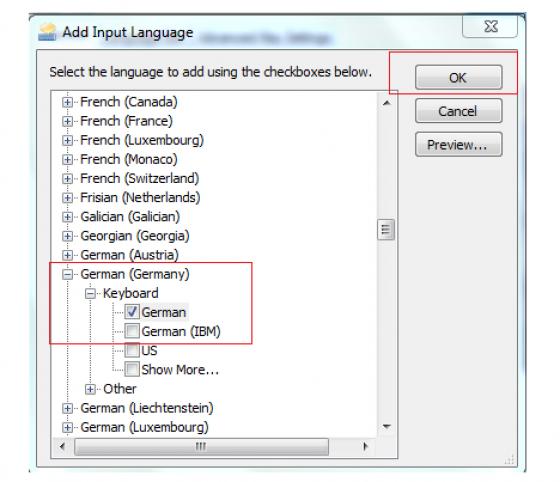Select Frisian (Netherlands) in the list
This screenshot has width=560, height=482.
coord(140,197)
